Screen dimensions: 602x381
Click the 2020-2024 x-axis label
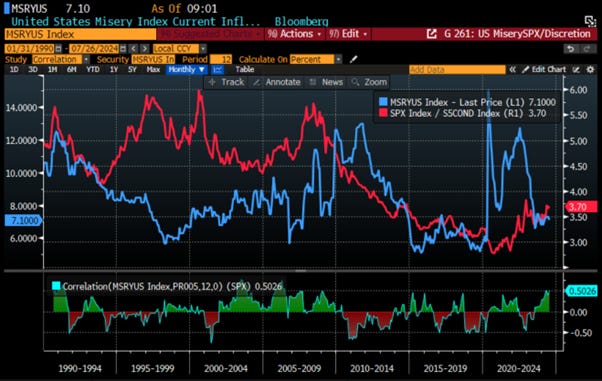[518, 368]
